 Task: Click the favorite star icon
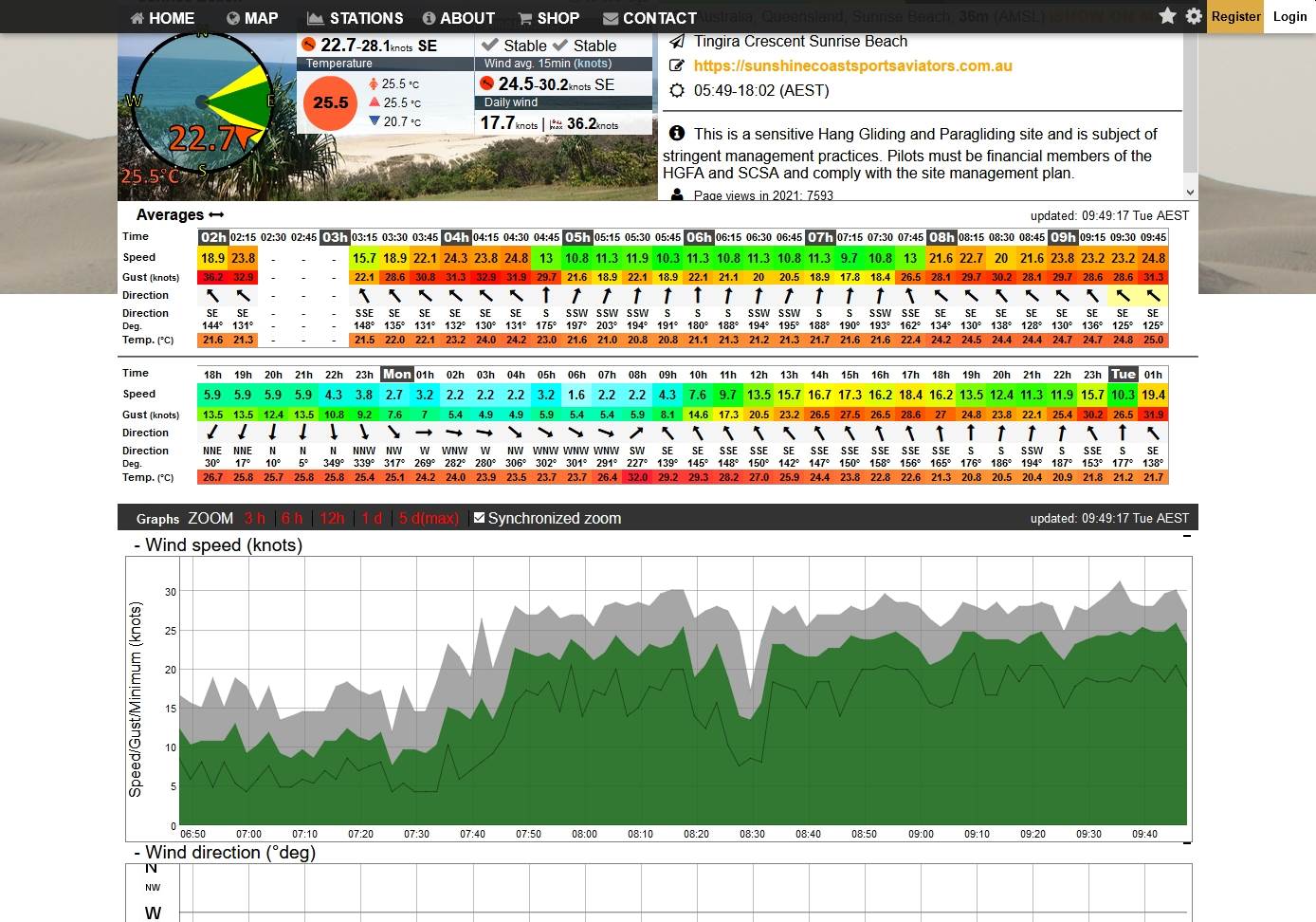pyautogui.click(x=1167, y=16)
